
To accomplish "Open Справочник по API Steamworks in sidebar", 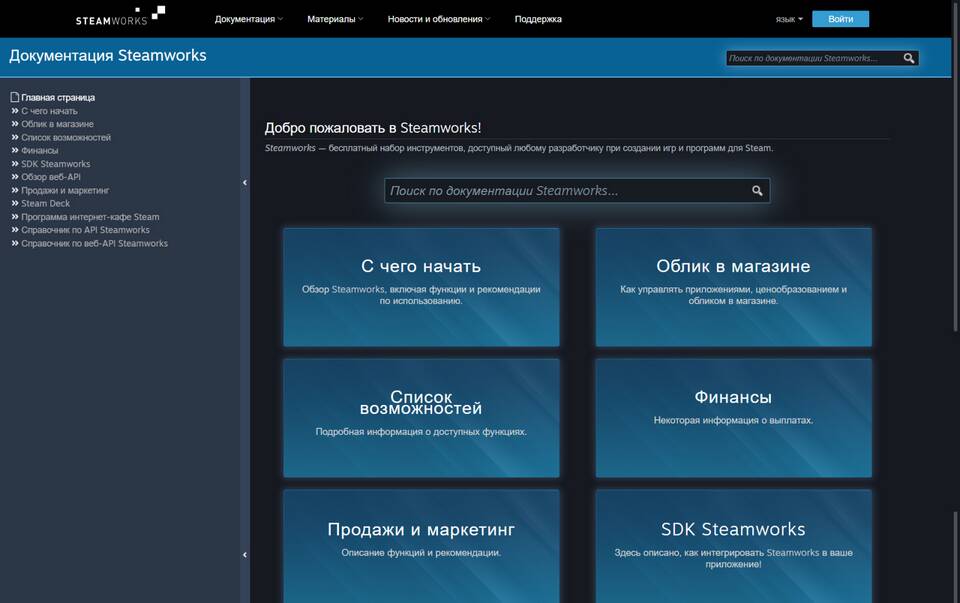I will pyautogui.click(x=85, y=230).
